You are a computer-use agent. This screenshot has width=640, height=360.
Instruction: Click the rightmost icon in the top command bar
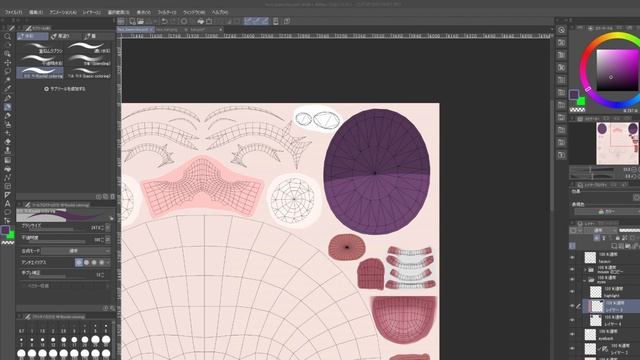[x=287, y=21]
